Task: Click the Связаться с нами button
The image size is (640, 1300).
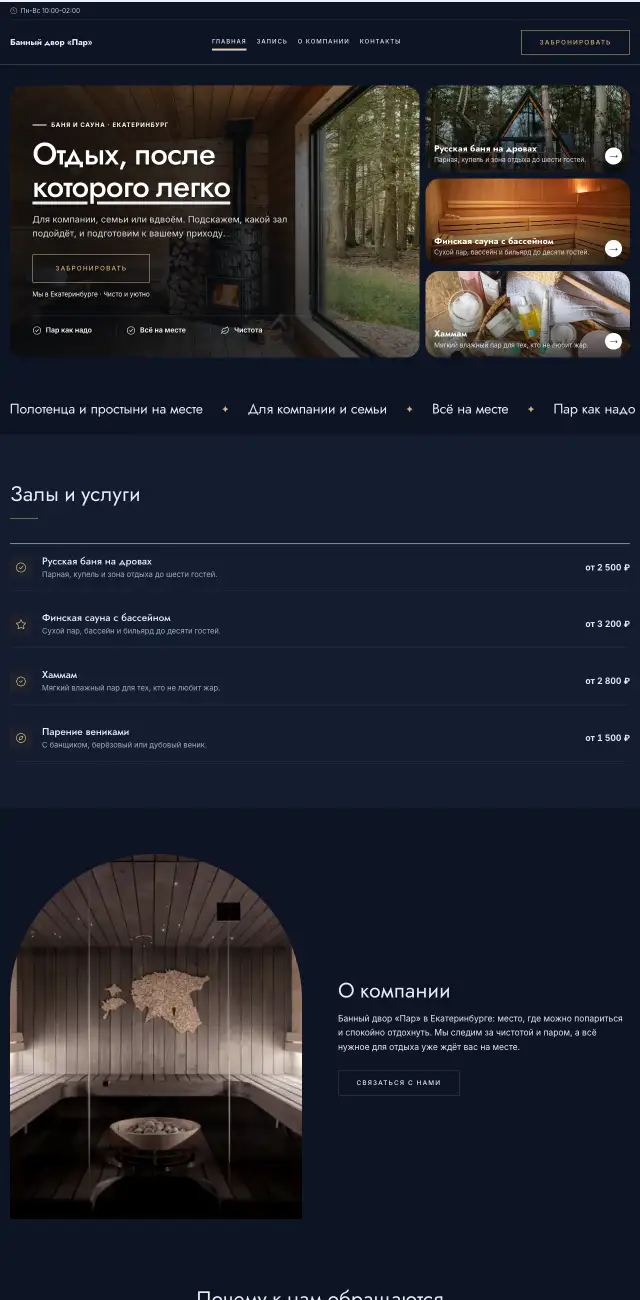Action: pos(399,1083)
